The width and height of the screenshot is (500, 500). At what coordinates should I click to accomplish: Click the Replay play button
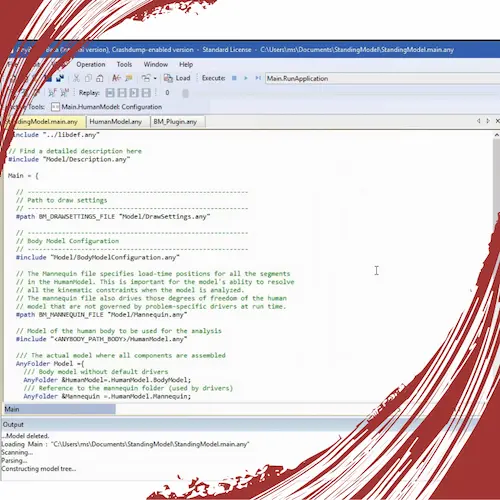coord(134,93)
